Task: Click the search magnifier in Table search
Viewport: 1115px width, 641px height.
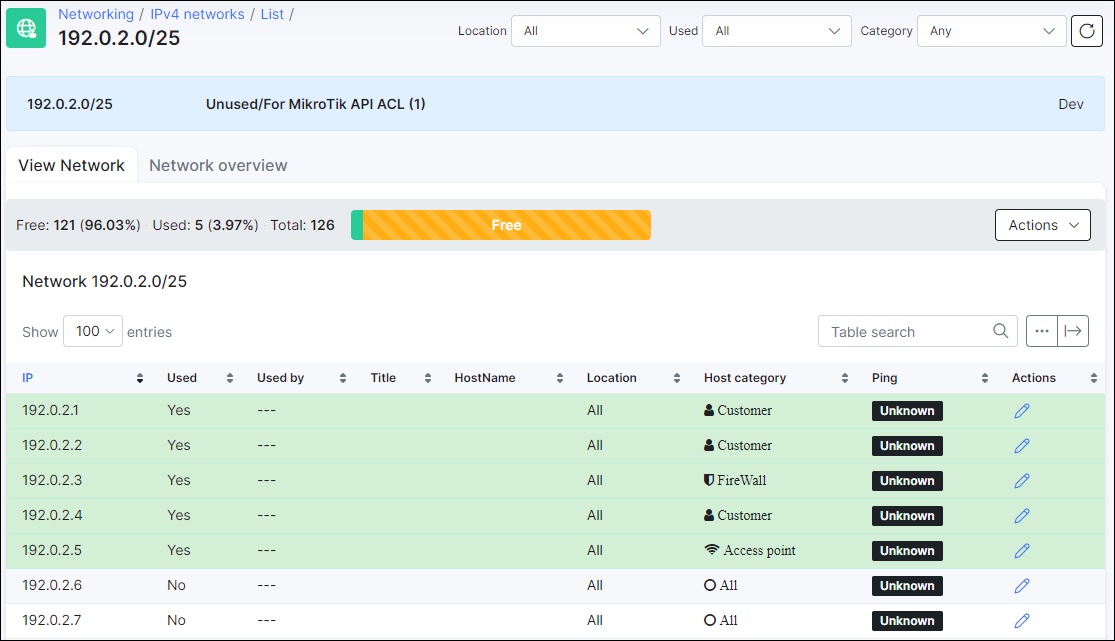Action: [1000, 330]
